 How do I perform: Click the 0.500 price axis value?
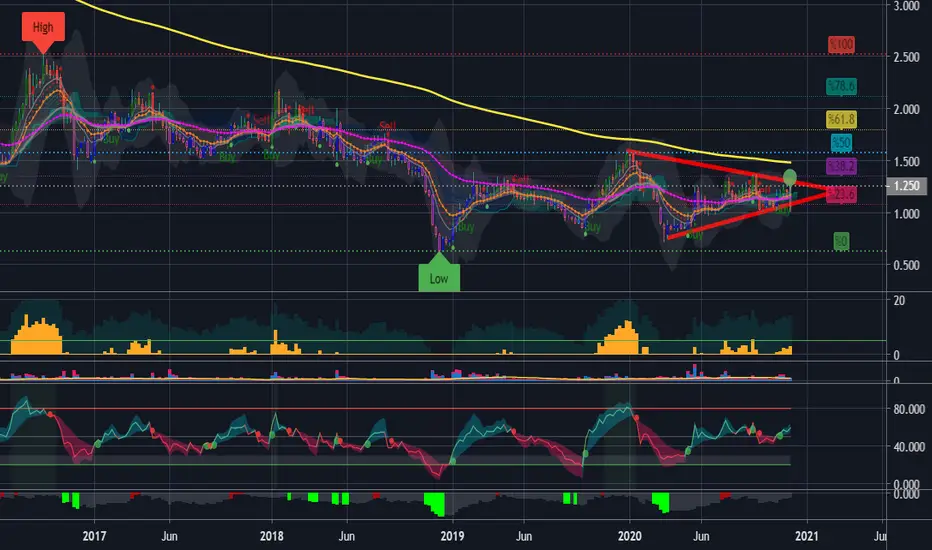(906, 265)
